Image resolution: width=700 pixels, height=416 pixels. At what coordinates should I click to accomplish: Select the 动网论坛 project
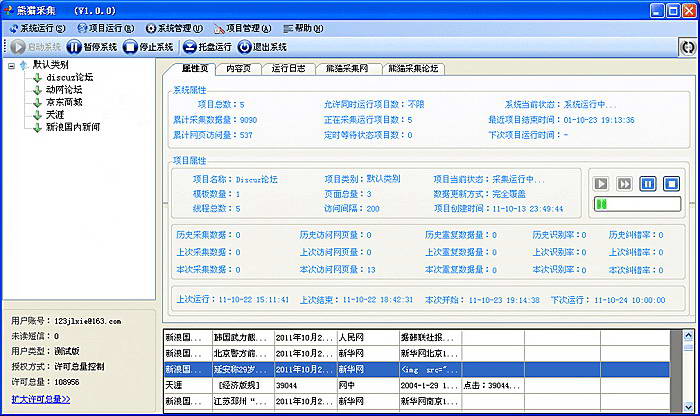tap(64, 90)
